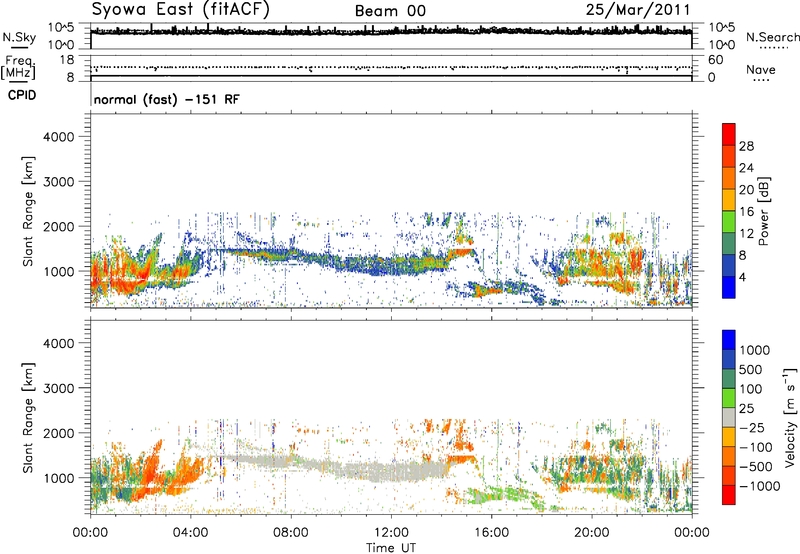Screen dimensions: 800x554
Task: Click the 'Time UT' axis label
Action: [x=391, y=548]
